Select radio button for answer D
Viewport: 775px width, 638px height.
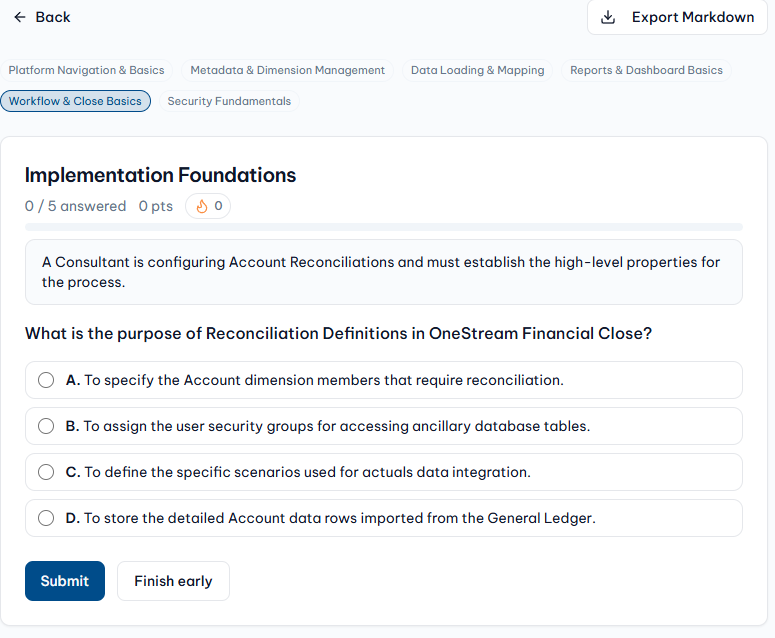click(x=46, y=518)
